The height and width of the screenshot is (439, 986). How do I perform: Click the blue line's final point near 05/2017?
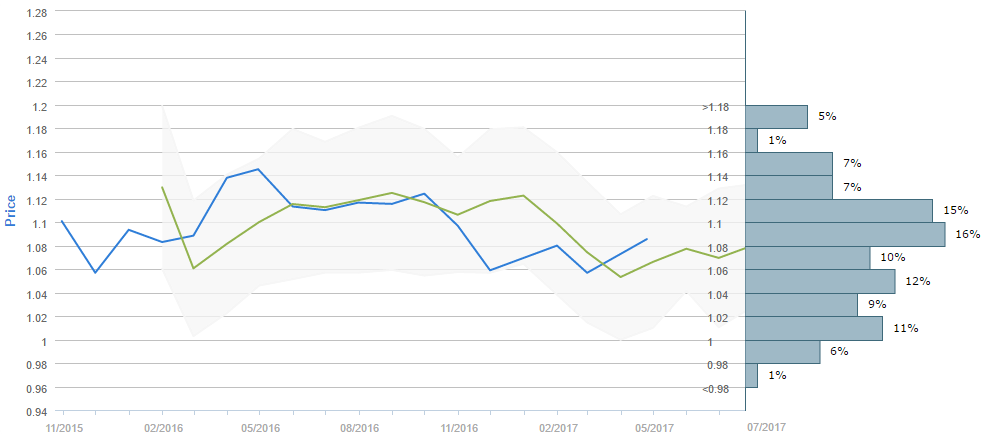click(x=648, y=239)
